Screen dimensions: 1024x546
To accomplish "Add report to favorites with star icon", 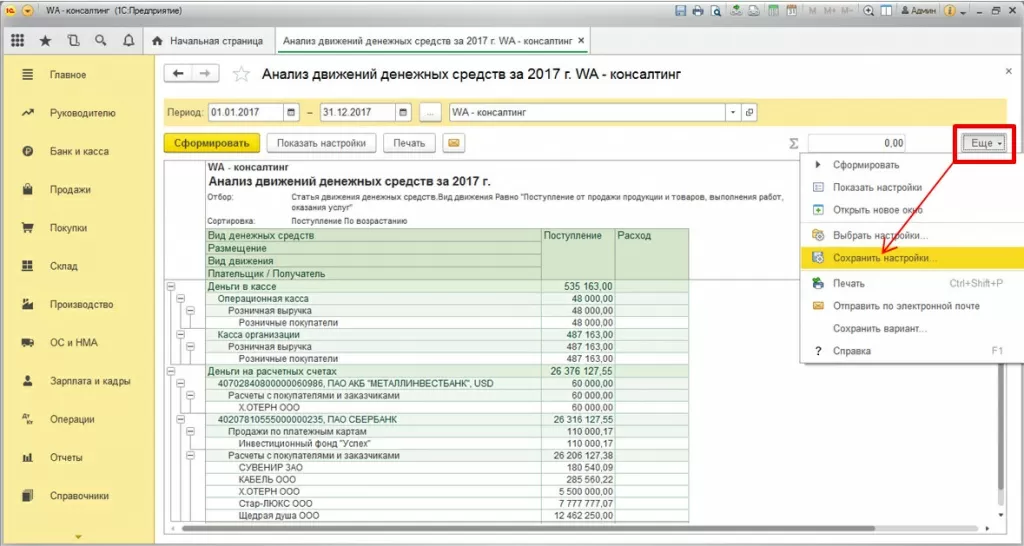I will (240, 74).
